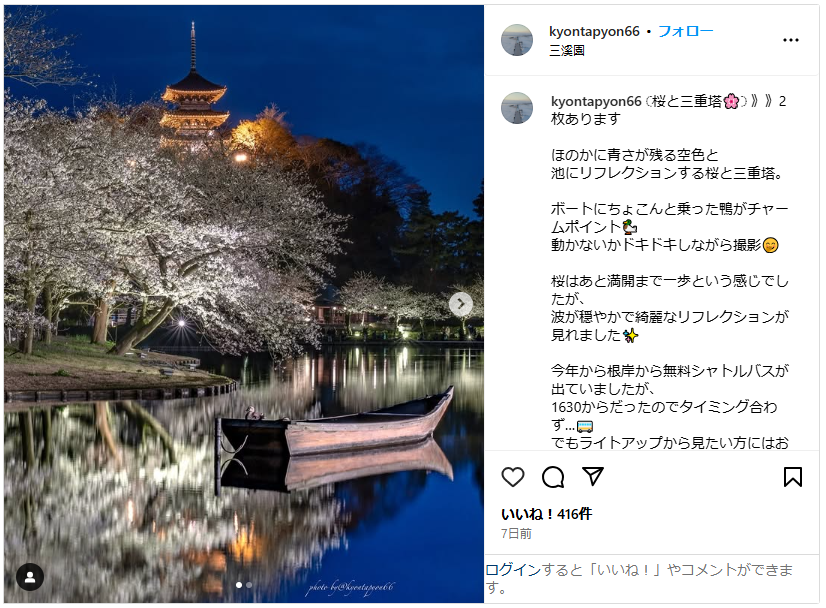Show tagged people via person icon
Viewport: 826px width, 608px height.
pyautogui.click(x=30, y=577)
